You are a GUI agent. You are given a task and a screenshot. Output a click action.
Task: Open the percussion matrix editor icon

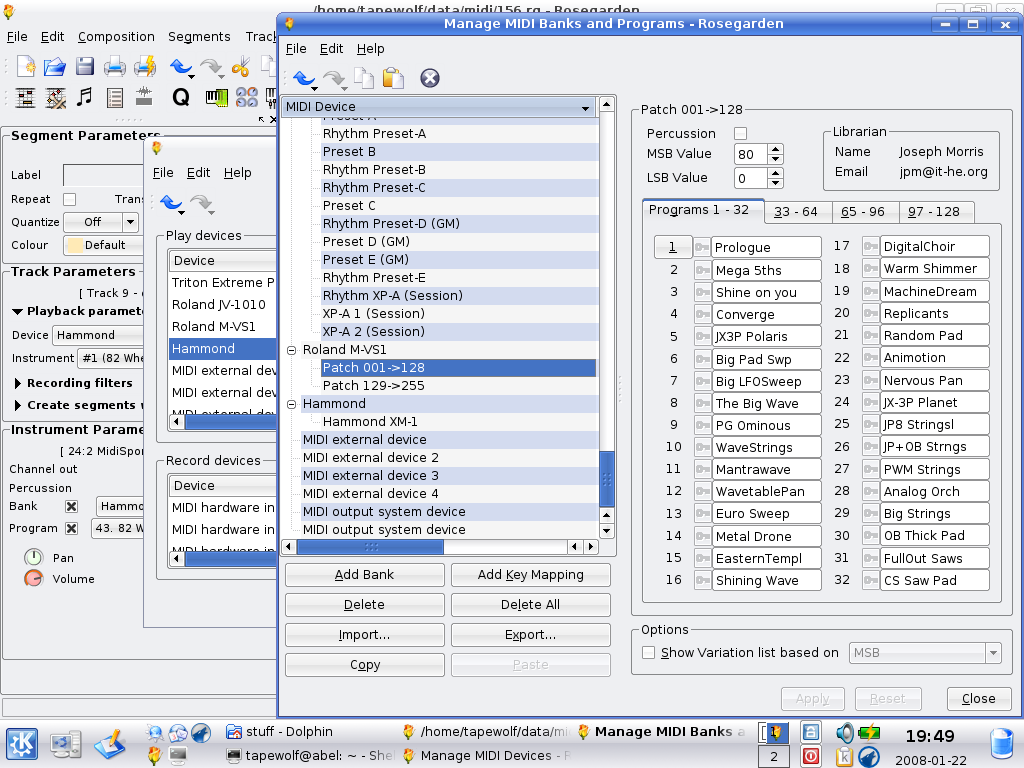click(x=56, y=98)
